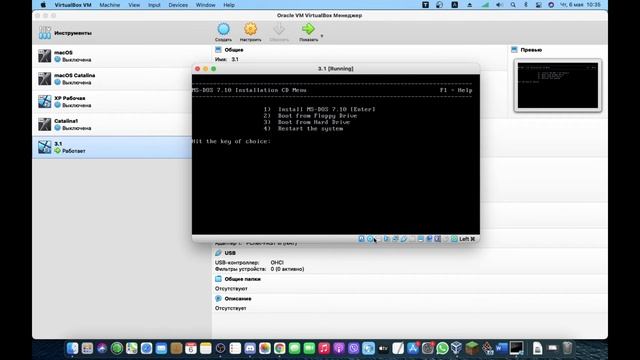
Task: Click the Показать (Show) green arrow
Action: 309,32
